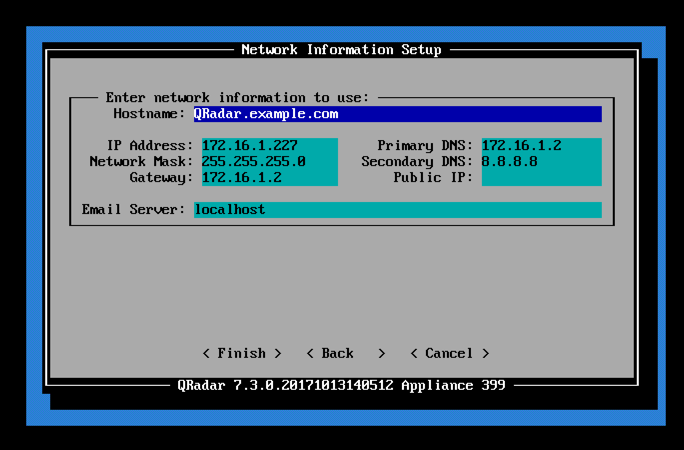Click the Hostname label
Image resolution: width=684 pixels, height=450 pixels.
coord(149,114)
